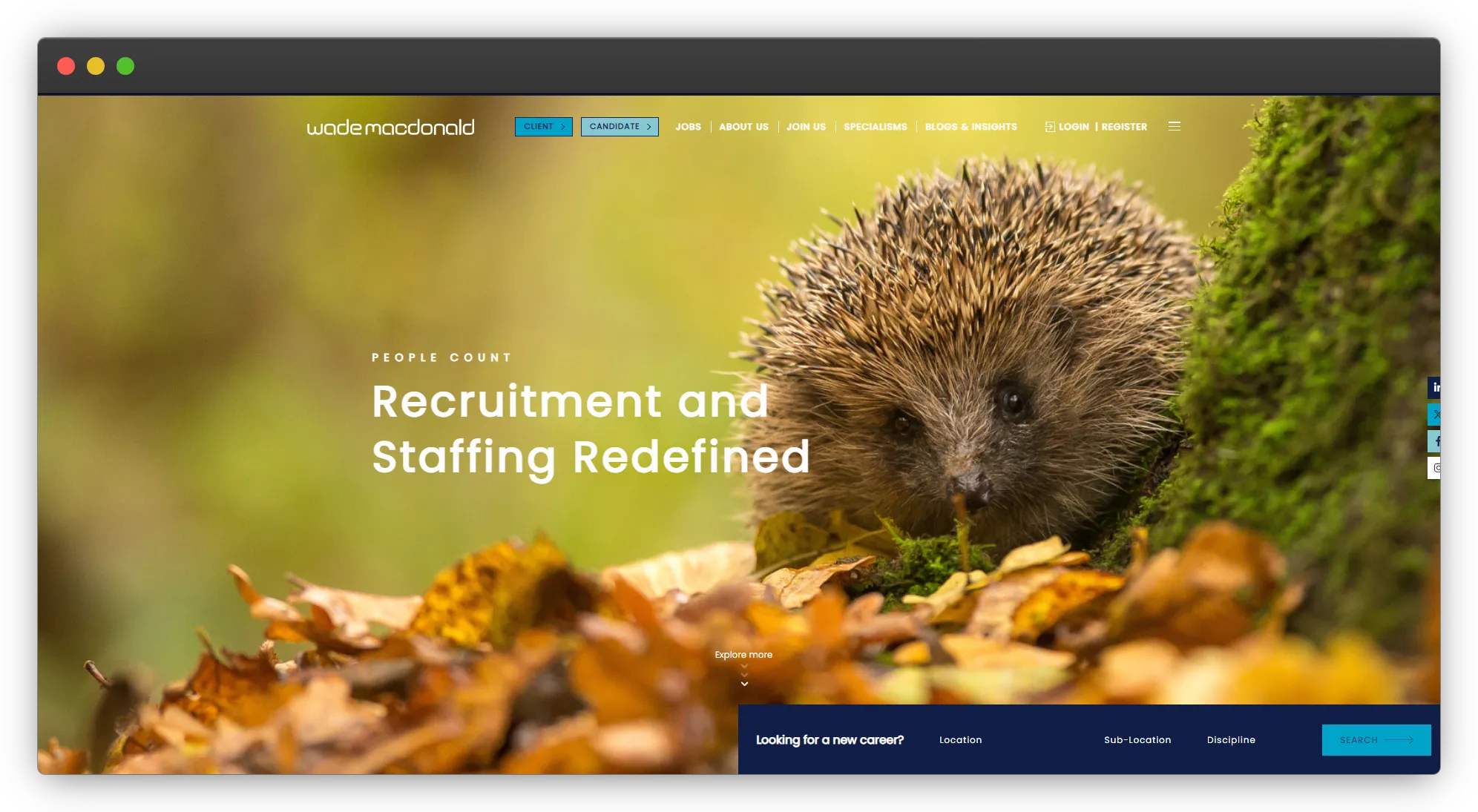Click the Facebook social icon
The image size is (1478, 812).
click(1435, 441)
